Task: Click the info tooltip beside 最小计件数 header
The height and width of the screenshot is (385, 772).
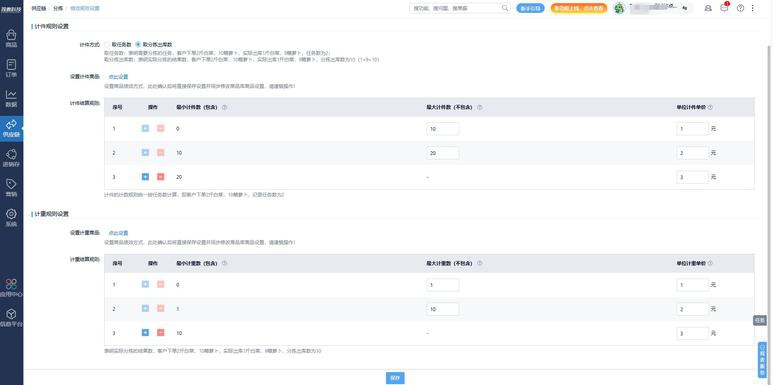Action: coord(225,107)
